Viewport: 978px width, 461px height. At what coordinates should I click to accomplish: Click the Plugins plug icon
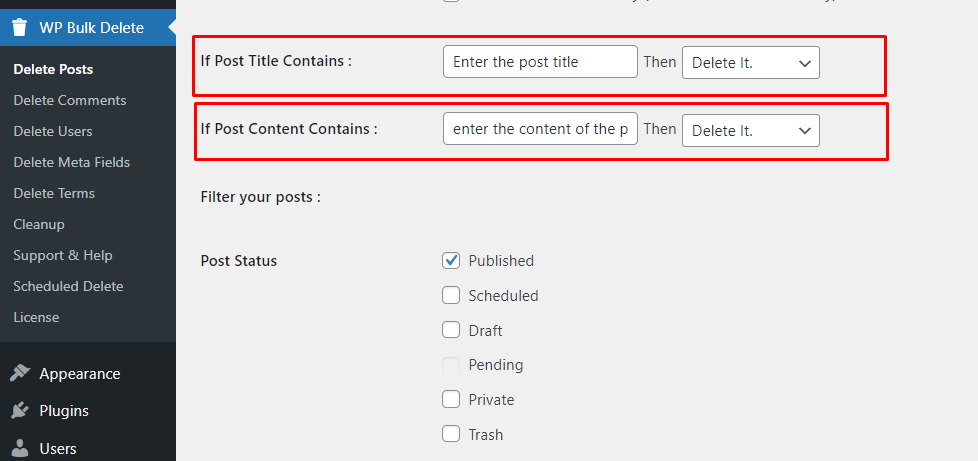tap(20, 411)
